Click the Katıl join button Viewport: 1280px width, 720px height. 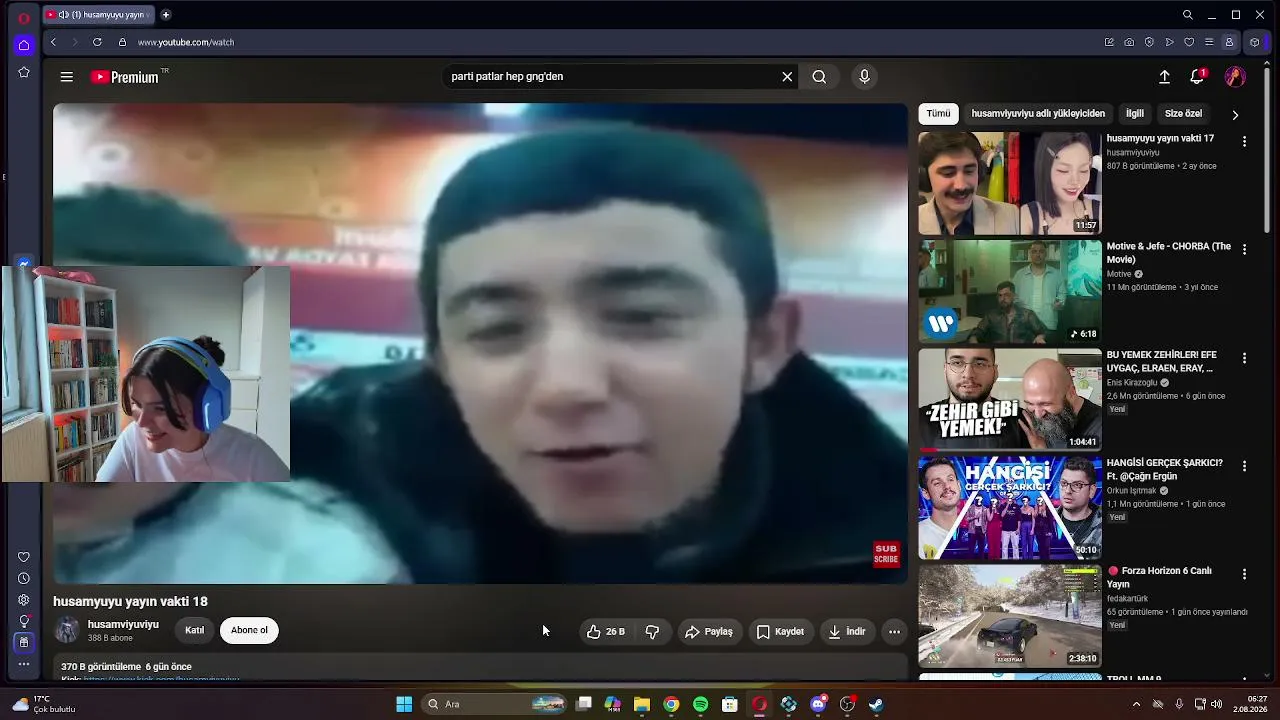tap(194, 630)
